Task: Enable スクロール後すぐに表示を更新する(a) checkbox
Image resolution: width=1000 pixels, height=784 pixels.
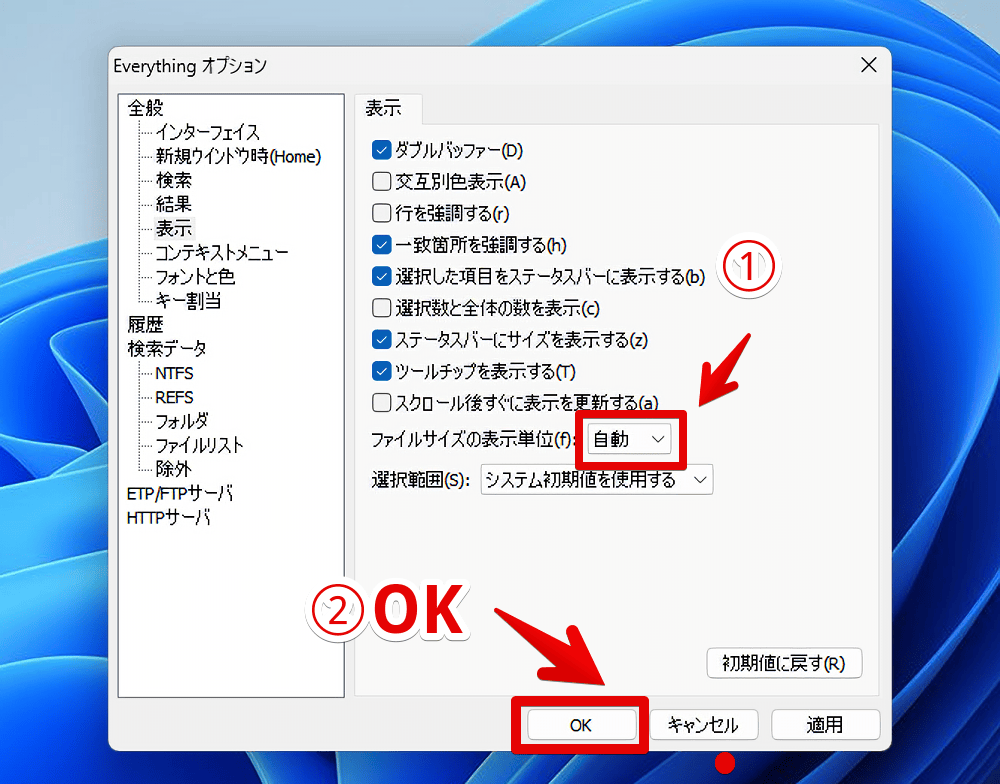Action: tap(381, 403)
